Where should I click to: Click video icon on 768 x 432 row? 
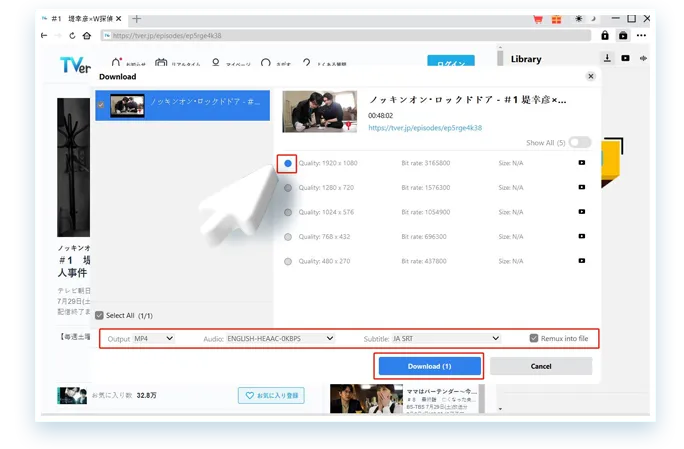[581, 236]
